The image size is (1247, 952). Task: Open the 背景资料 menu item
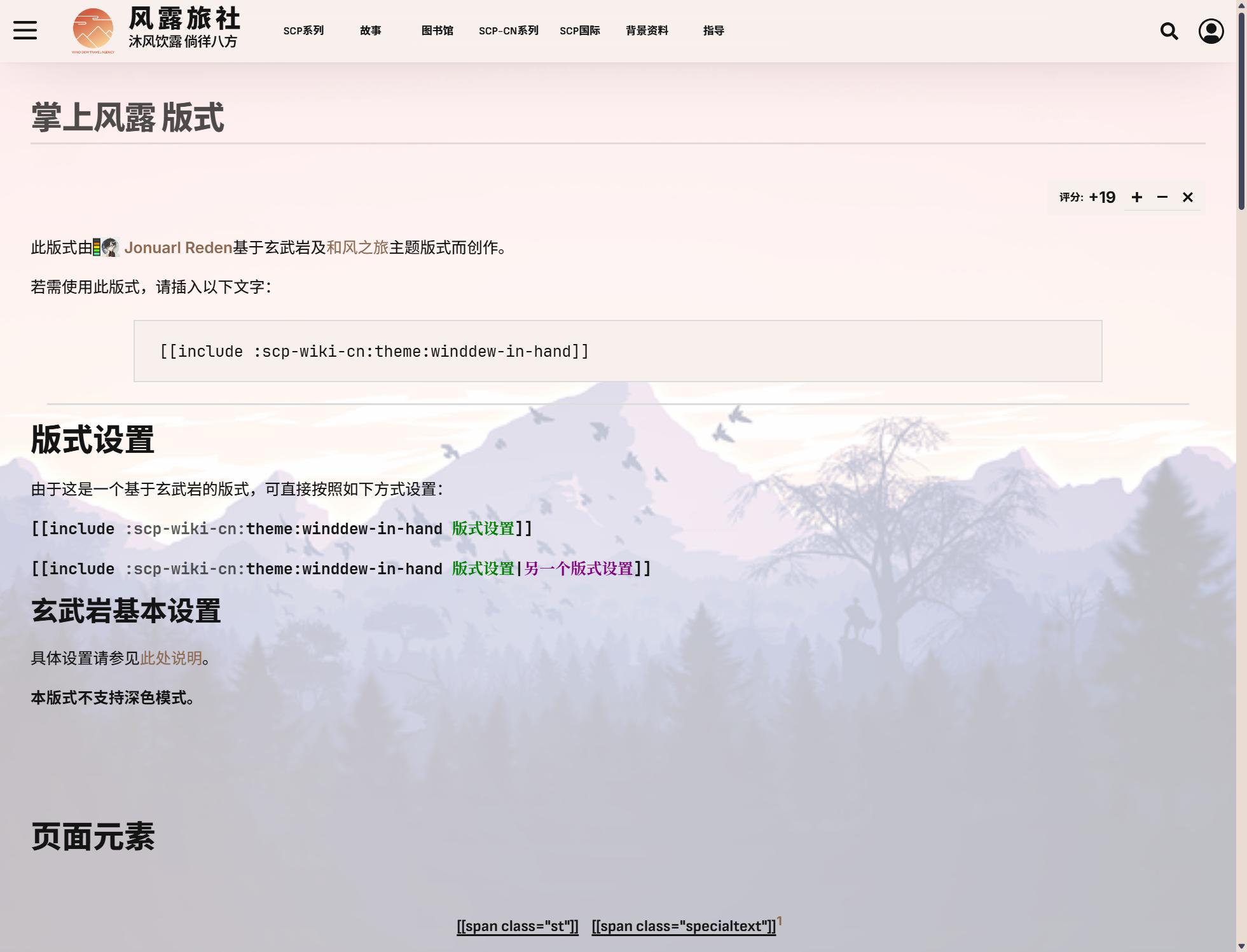(x=647, y=31)
